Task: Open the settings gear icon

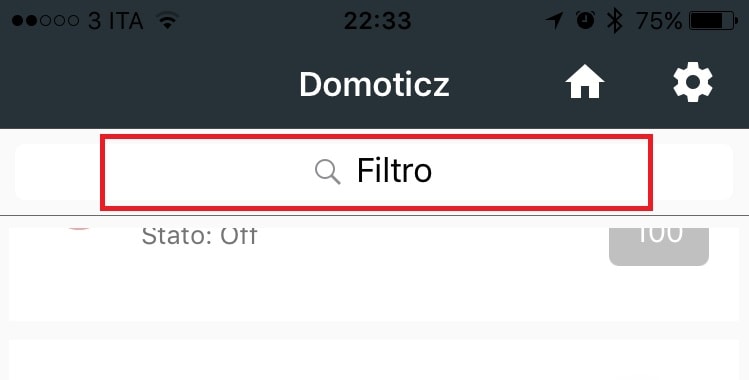Action: point(693,82)
